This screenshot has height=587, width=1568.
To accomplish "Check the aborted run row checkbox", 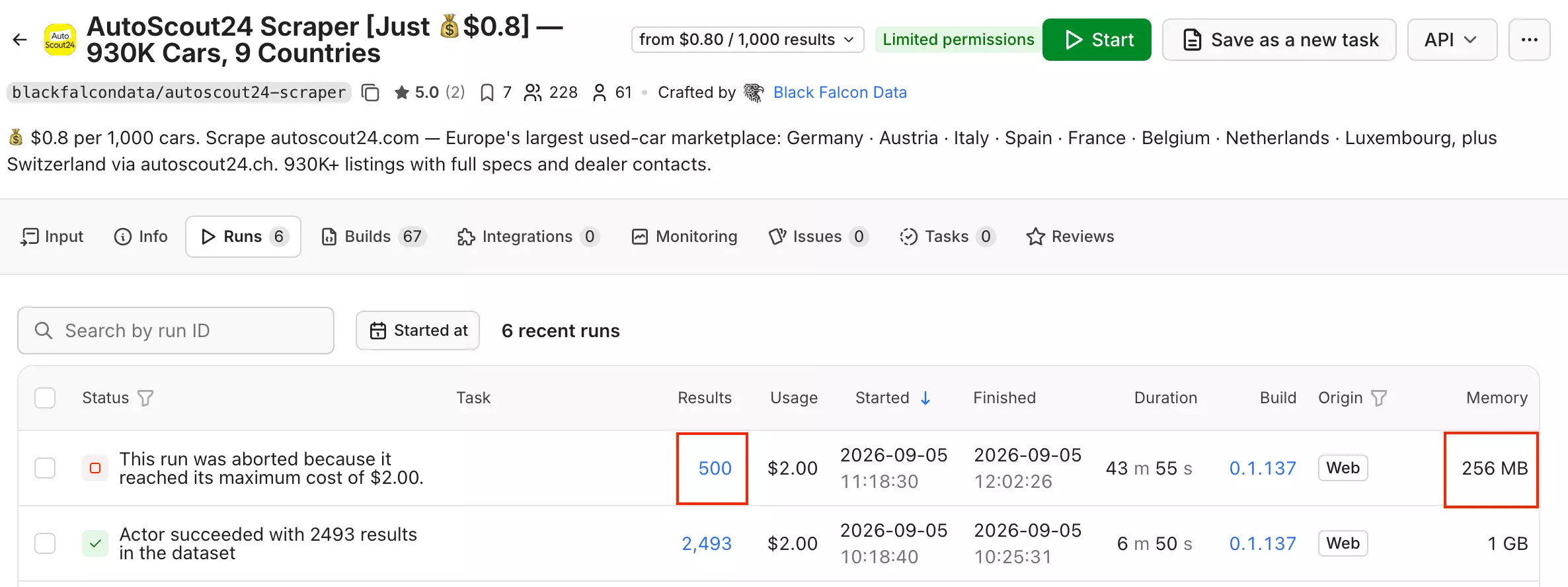I will (x=45, y=468).
